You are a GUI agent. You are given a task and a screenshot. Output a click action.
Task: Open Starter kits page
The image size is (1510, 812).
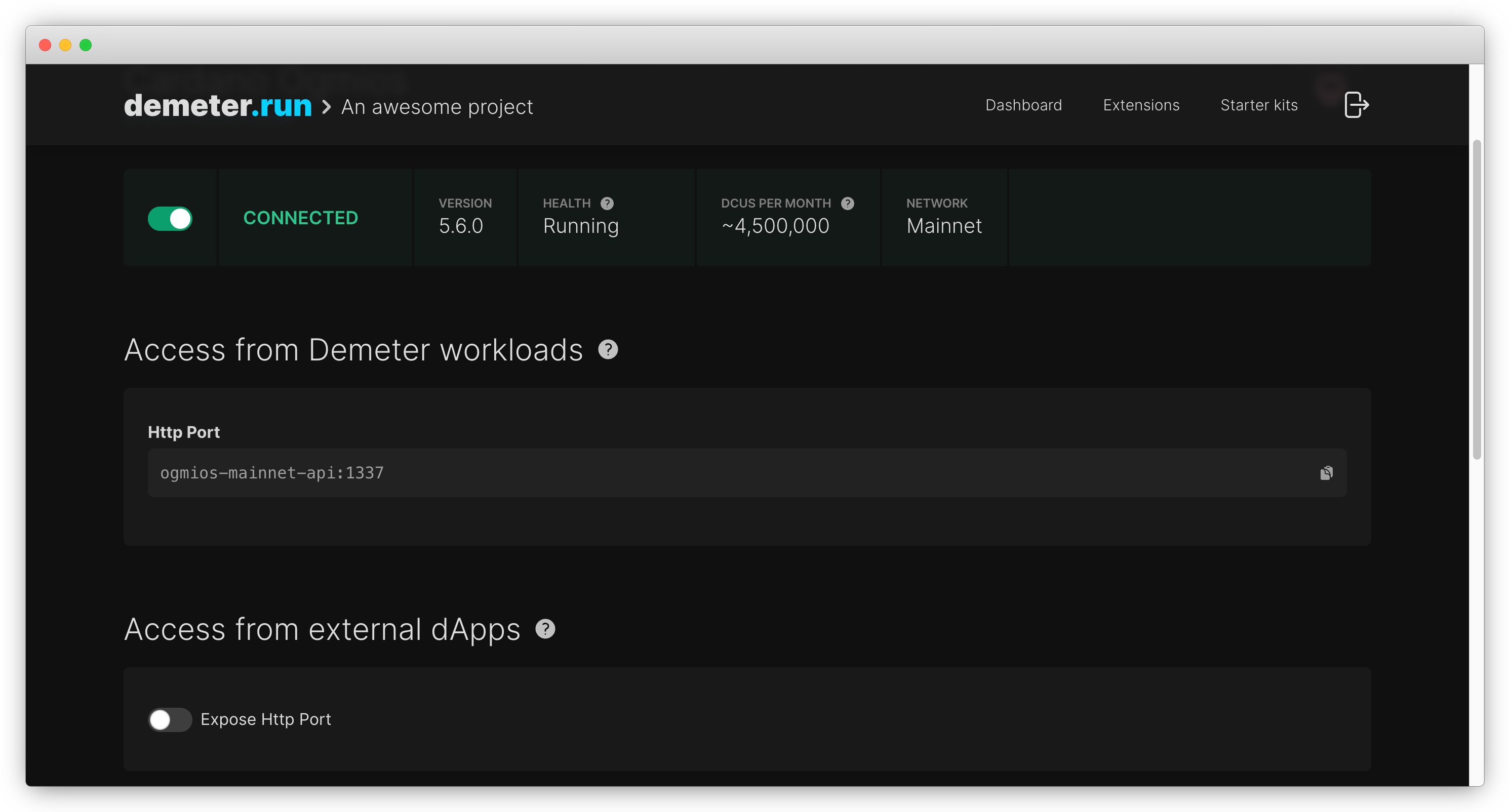[x=1258, y=105]
